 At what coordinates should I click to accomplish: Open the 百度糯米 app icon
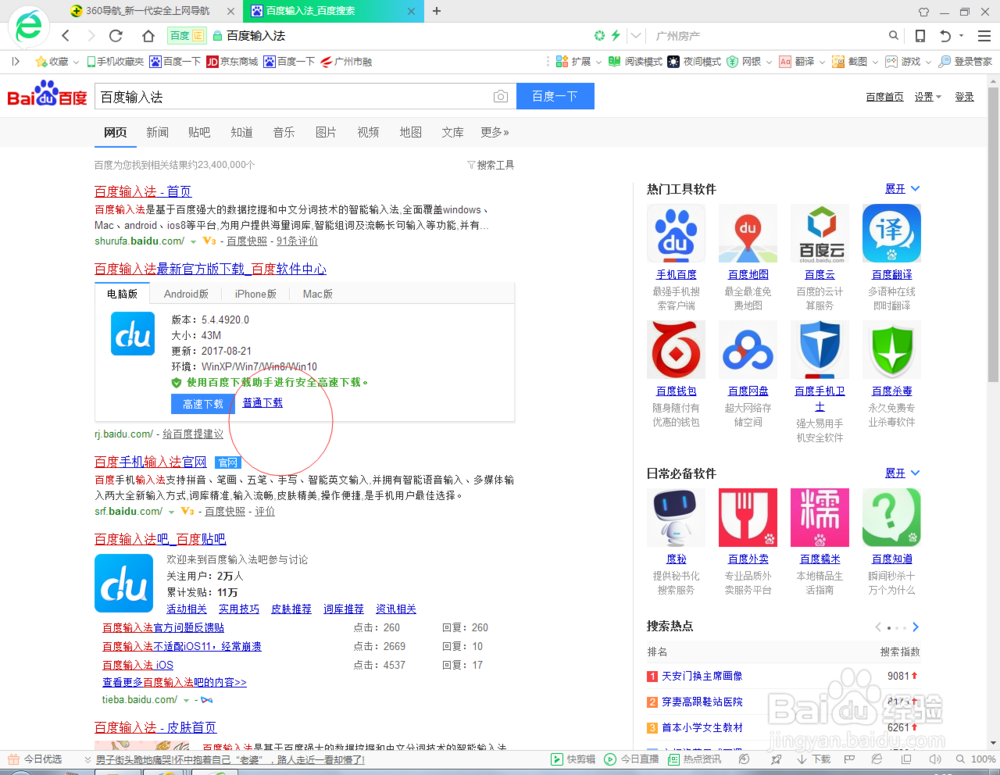coord(820,517)
